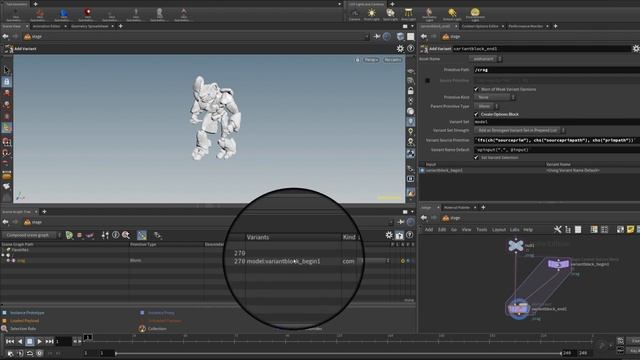Viewport: 640px width, 360px height.
Task: Activate the Select tool in viewport sidebar
Action: (x=7, y=70)
